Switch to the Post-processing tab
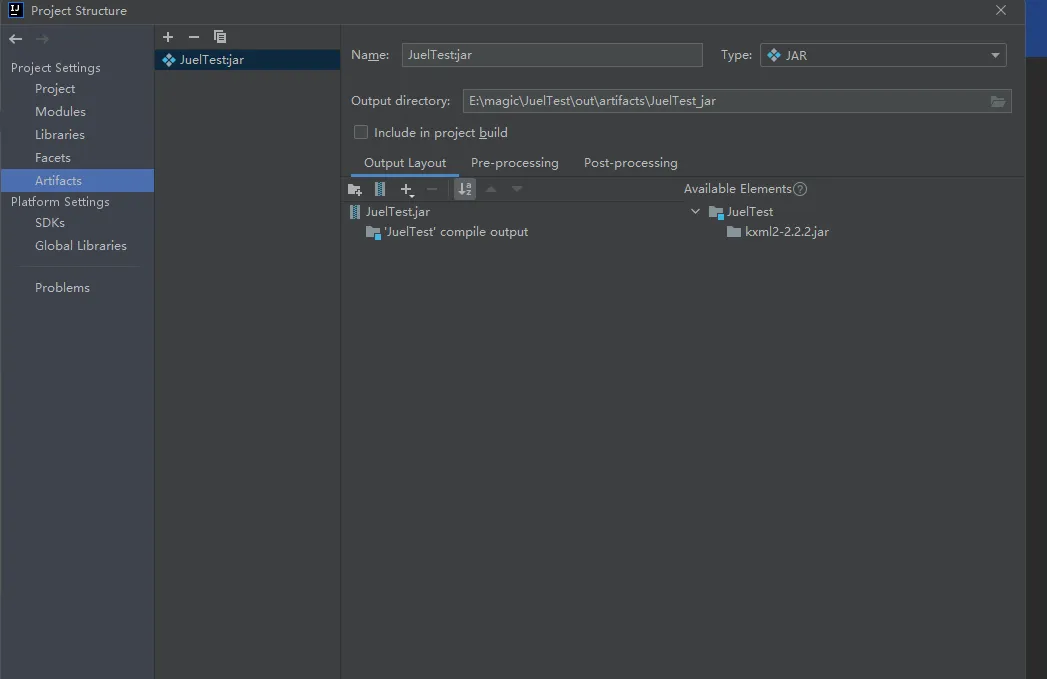 tap(630, 163)
